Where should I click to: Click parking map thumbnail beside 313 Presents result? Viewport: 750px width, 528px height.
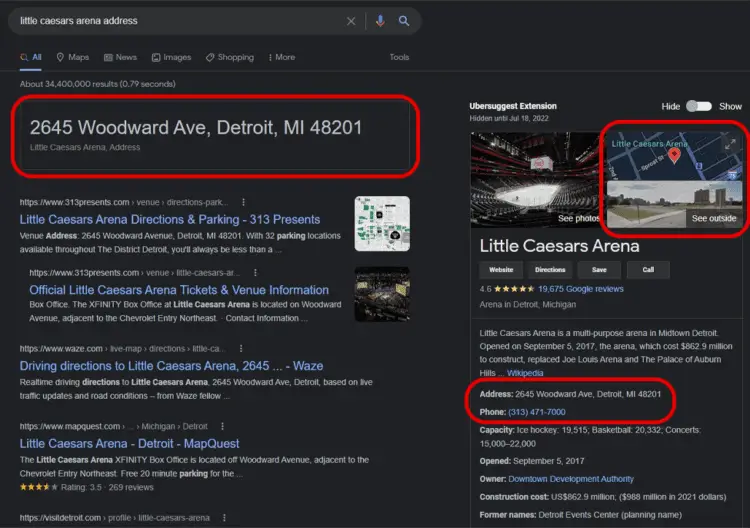click(382, 224)
